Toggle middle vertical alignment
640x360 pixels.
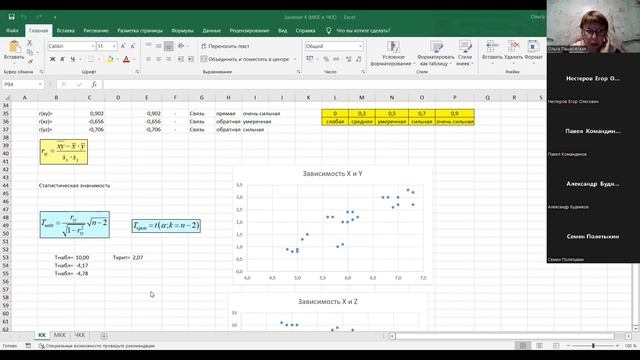click(x=158, y=46)
